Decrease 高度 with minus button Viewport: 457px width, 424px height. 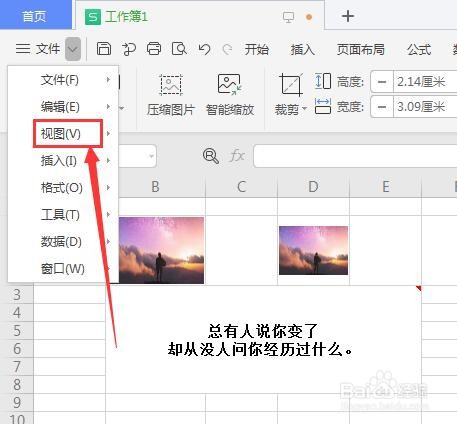point(382,81)
